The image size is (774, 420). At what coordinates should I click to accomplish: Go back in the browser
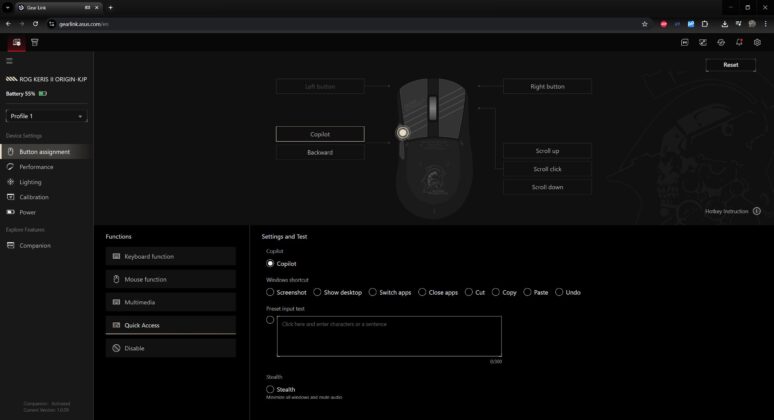click(x=8, y=24)
